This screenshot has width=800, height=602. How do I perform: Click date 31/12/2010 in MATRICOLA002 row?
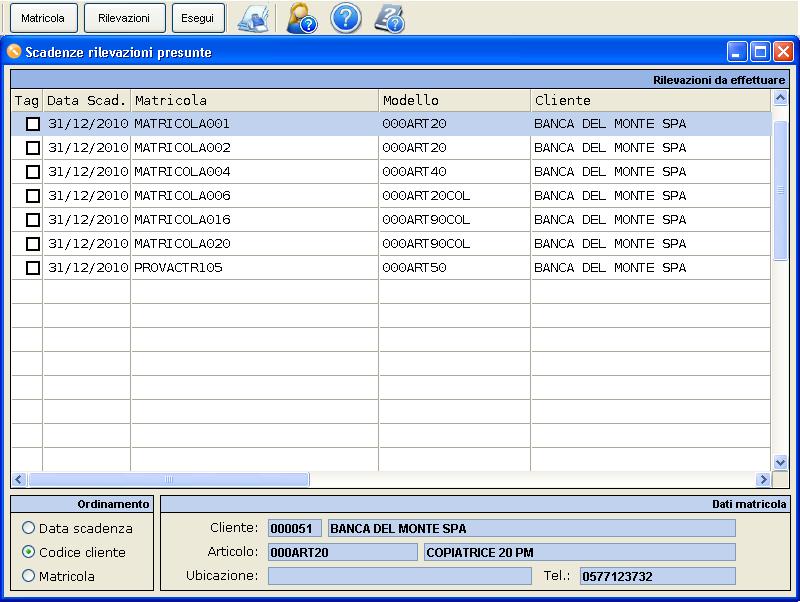click(87, 148)
